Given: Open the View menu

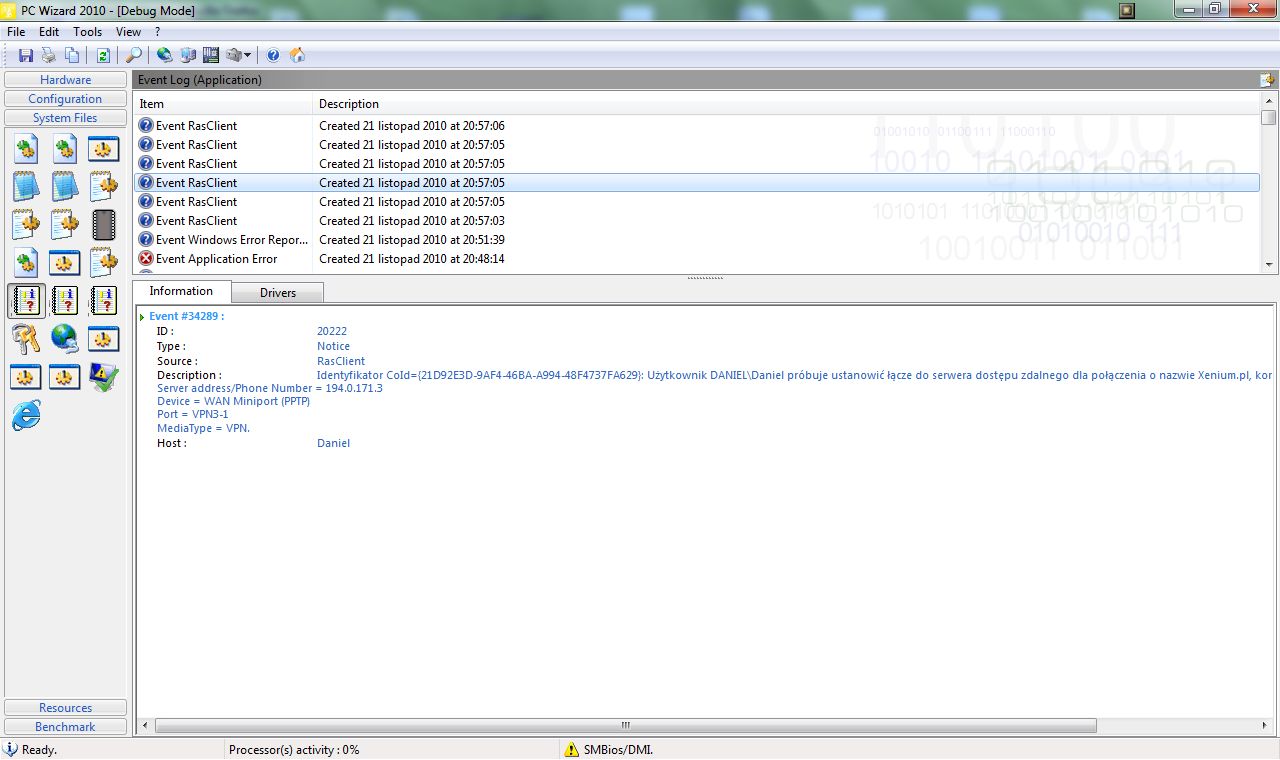Looking at the screenshot, I should point(128,32).
